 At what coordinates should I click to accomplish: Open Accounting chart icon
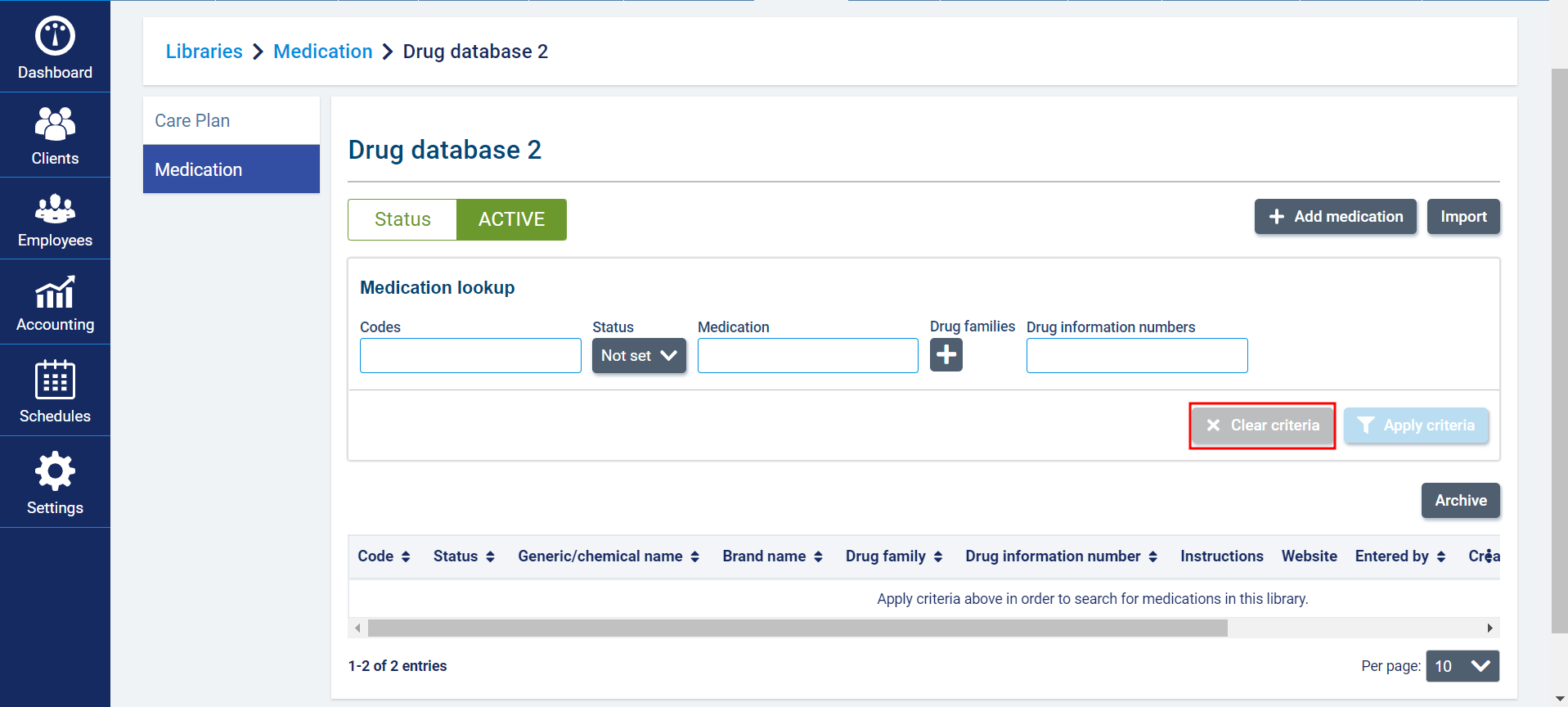click(x=55, y=293)
